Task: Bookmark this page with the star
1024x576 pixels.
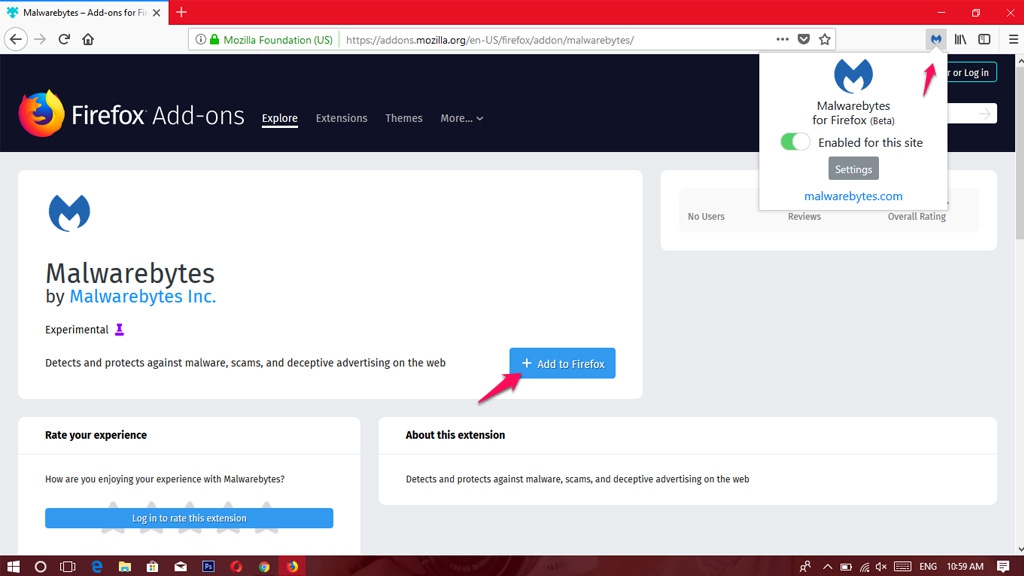Action: tap(825, 39)
